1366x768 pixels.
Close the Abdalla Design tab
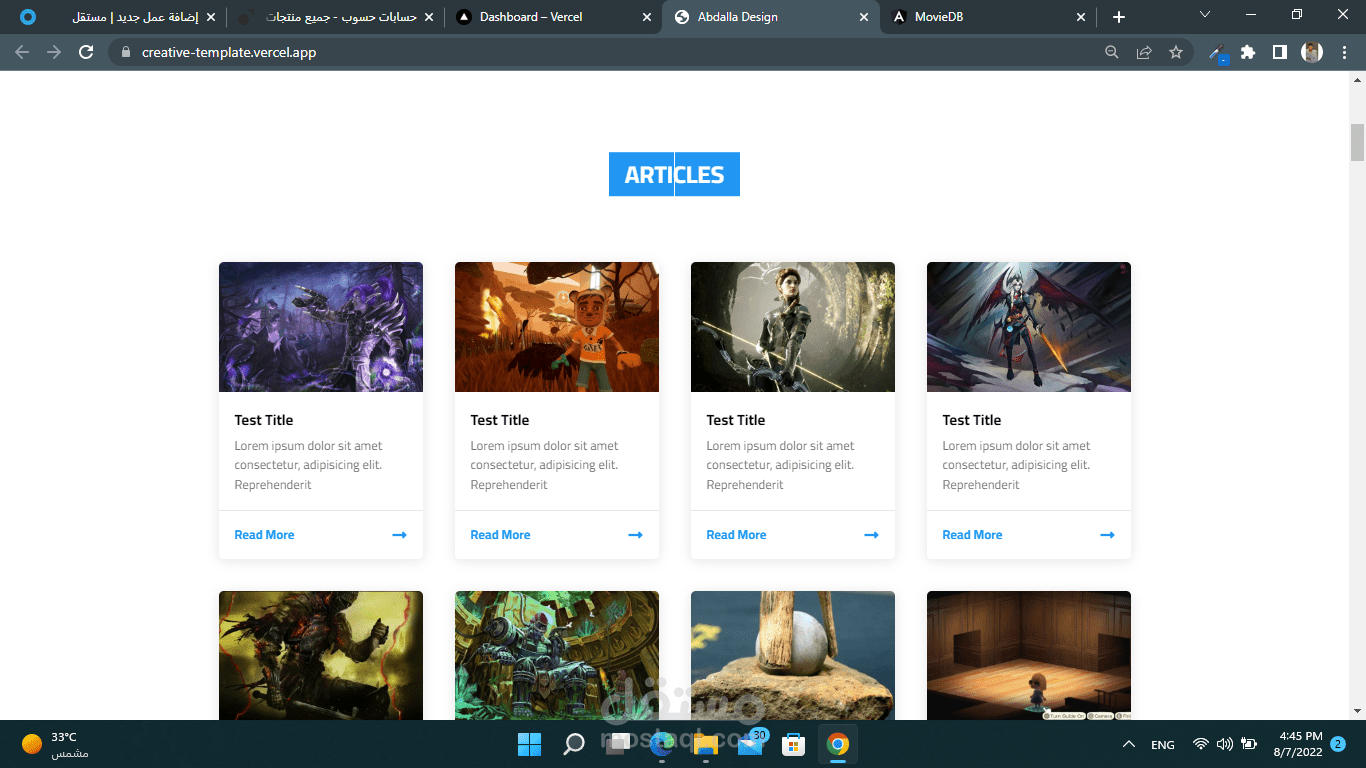click(863, 17)
